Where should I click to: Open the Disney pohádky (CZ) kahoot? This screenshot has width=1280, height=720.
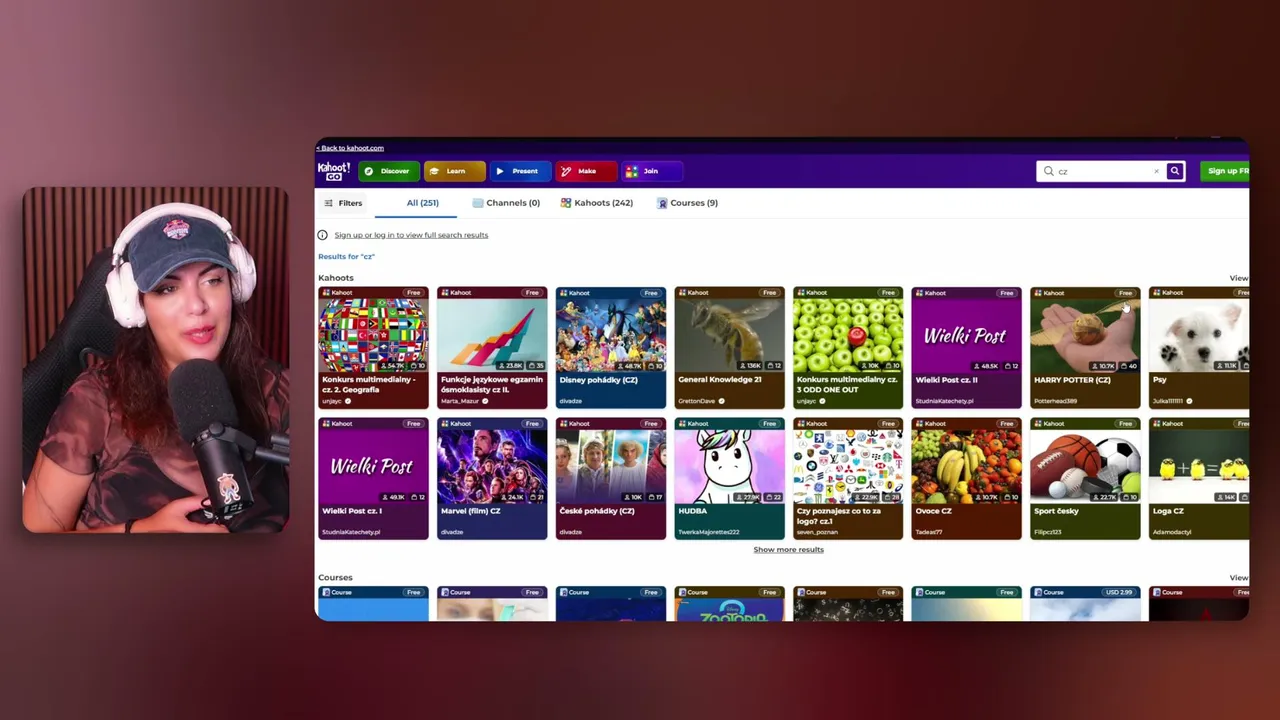click(x=611, y=348)
